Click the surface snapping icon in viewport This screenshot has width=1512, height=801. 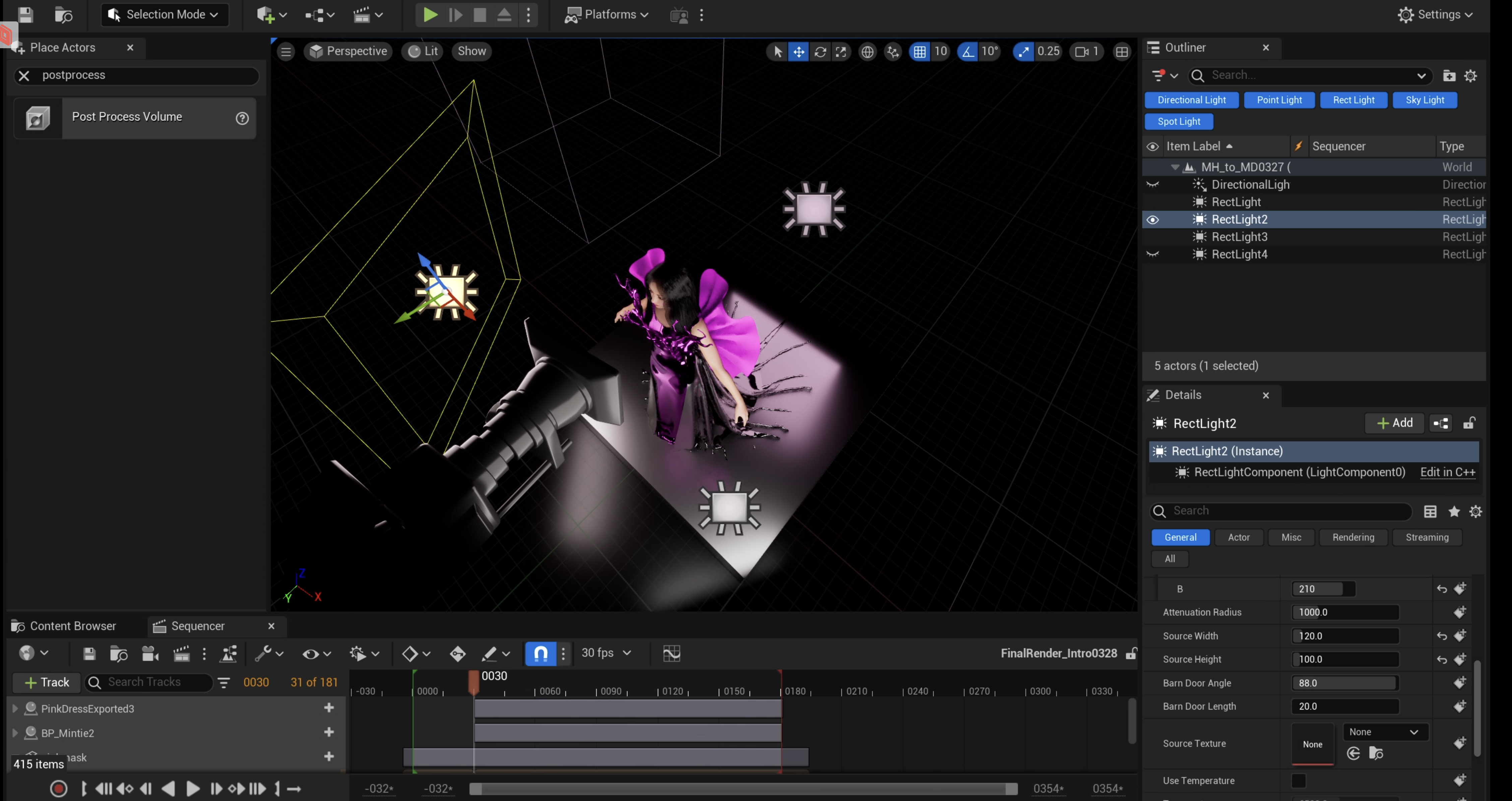893,52
